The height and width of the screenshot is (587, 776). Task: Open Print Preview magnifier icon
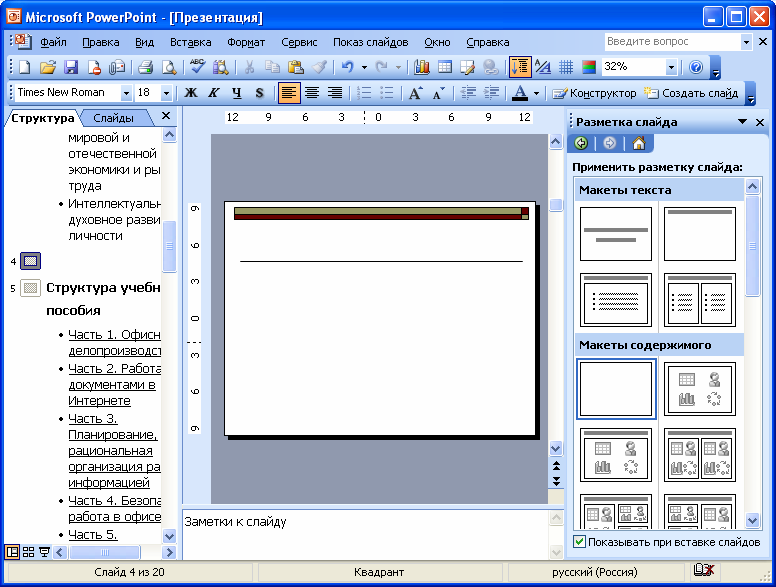click(x=169, y=67)
